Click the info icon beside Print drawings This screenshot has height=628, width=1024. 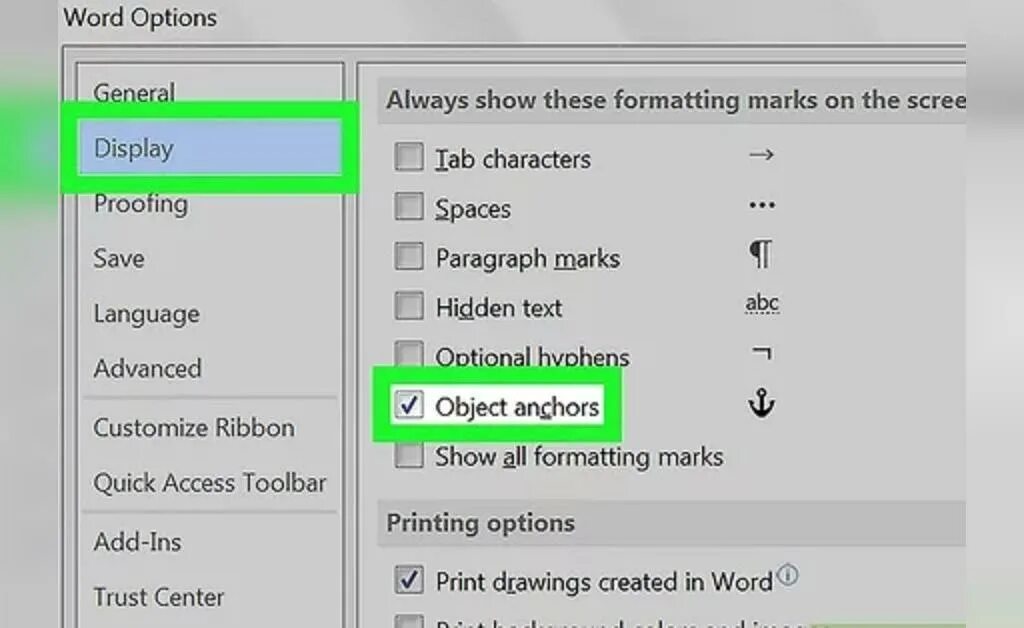(788, 575)
